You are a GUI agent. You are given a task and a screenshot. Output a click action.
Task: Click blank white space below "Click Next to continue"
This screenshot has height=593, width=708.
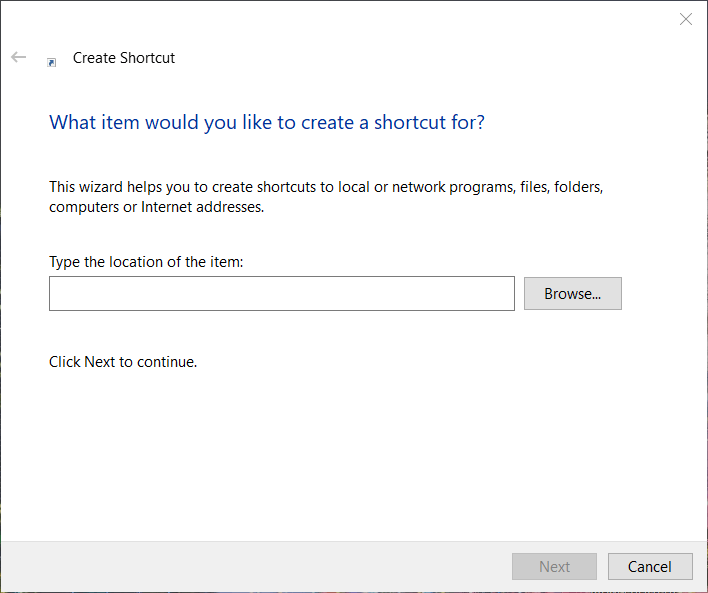point(300,450)
